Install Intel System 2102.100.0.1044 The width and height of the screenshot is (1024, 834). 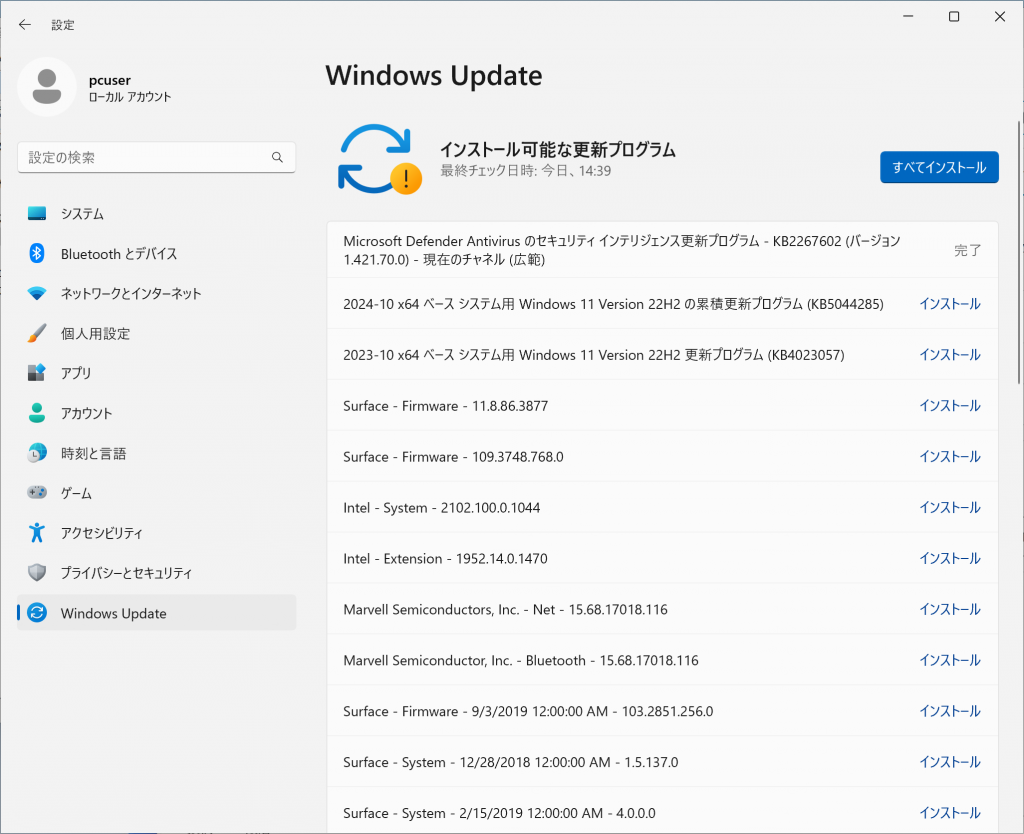(x=950, y=507)
